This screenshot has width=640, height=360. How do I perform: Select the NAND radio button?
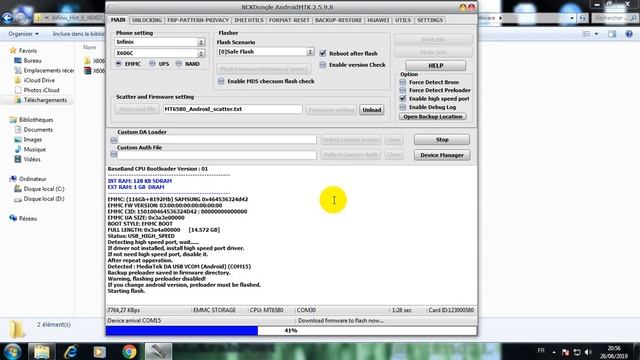pos(179,64)
